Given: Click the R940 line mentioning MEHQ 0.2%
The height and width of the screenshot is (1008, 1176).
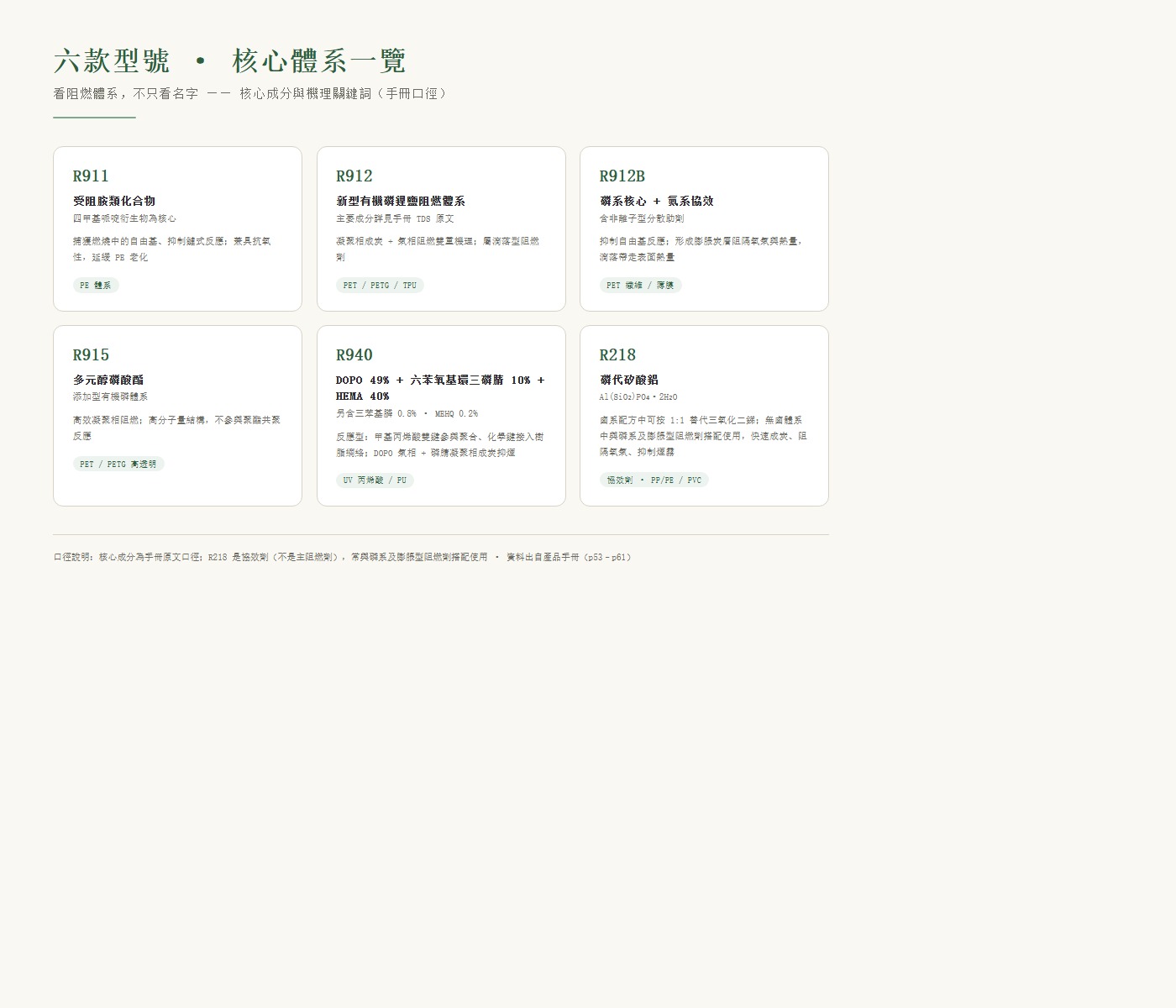Looking at the screenshot, I should point(407,413).
